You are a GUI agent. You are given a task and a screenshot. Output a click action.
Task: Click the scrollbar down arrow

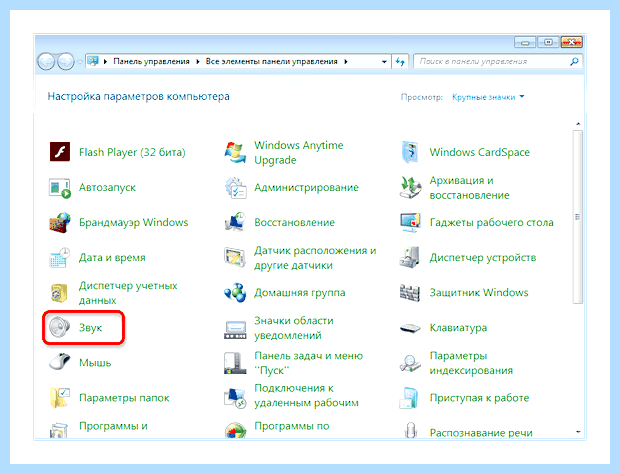[x=578, y=432]
